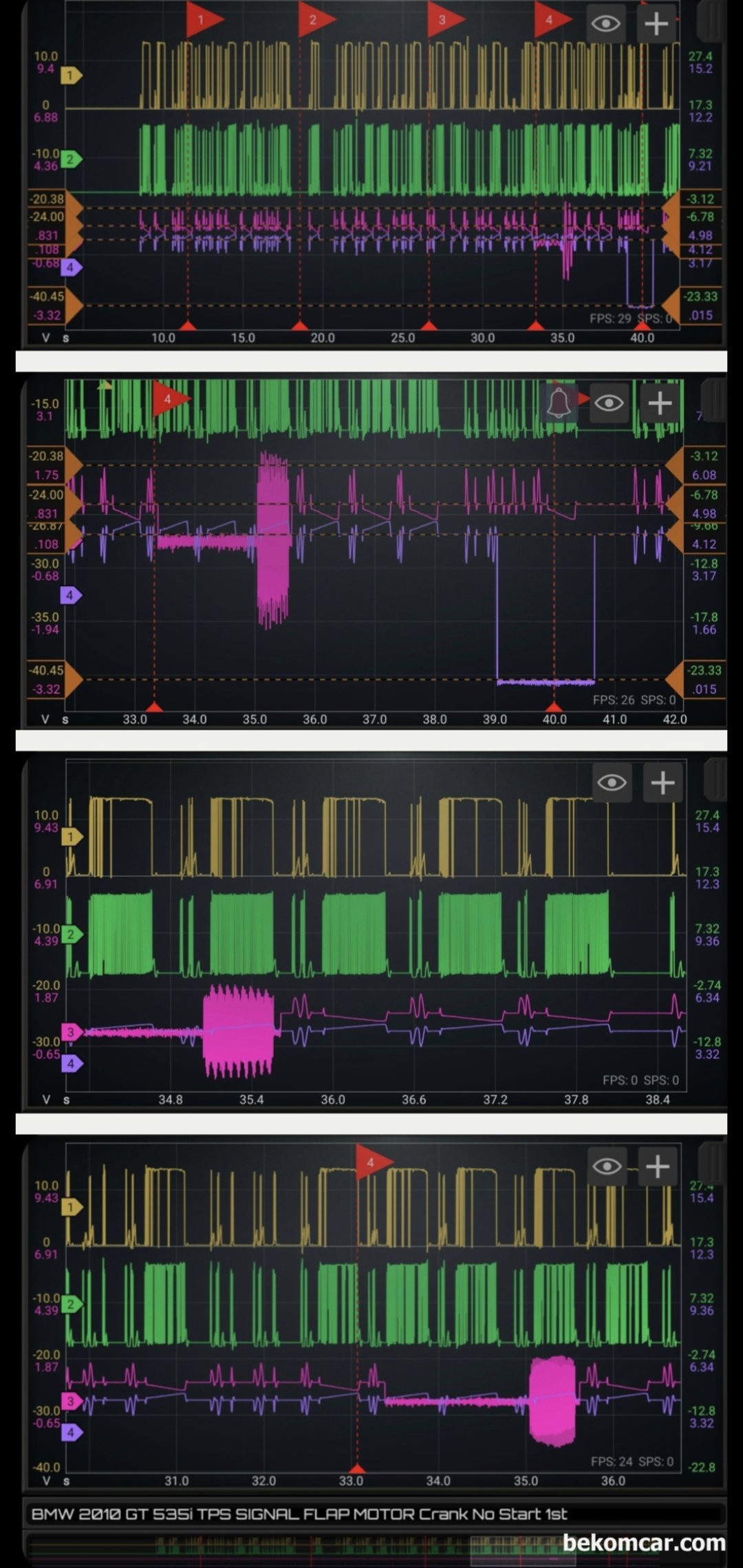Select green channel 2 tag in the 34.8–38.4 s plot
The height and width of the screenshot is (1568, 743).
point(72,935)
